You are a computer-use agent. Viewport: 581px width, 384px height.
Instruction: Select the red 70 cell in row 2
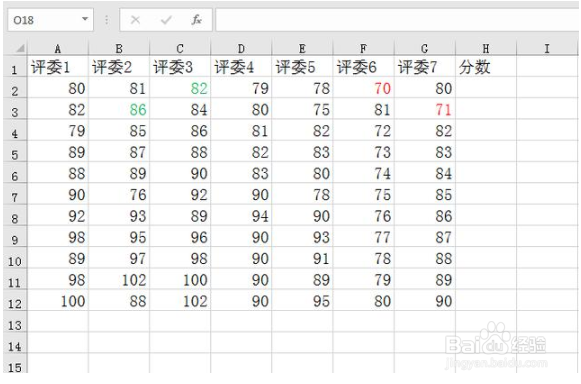(363, 88)
